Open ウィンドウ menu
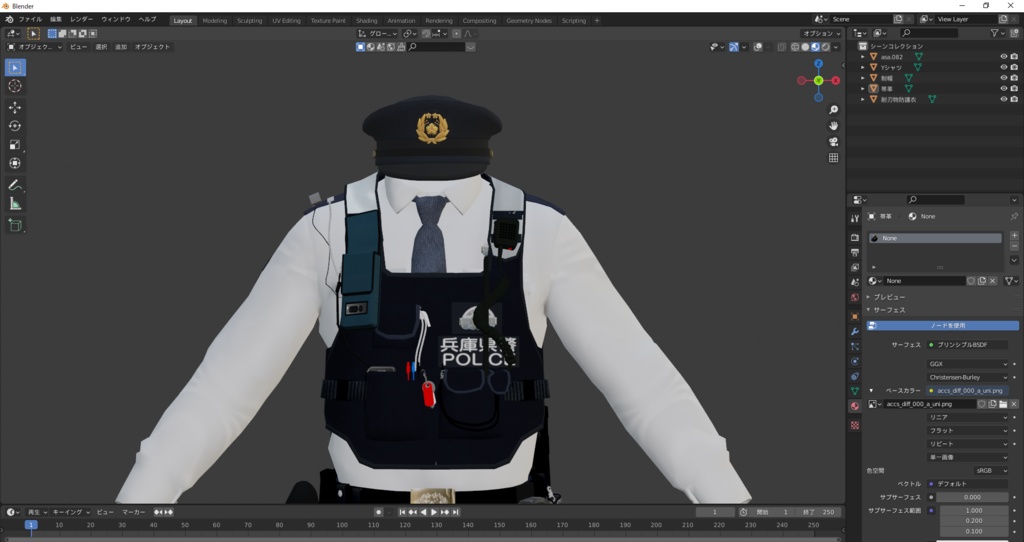Viewport: 1024px width, 542px height. tap(116, 20)
